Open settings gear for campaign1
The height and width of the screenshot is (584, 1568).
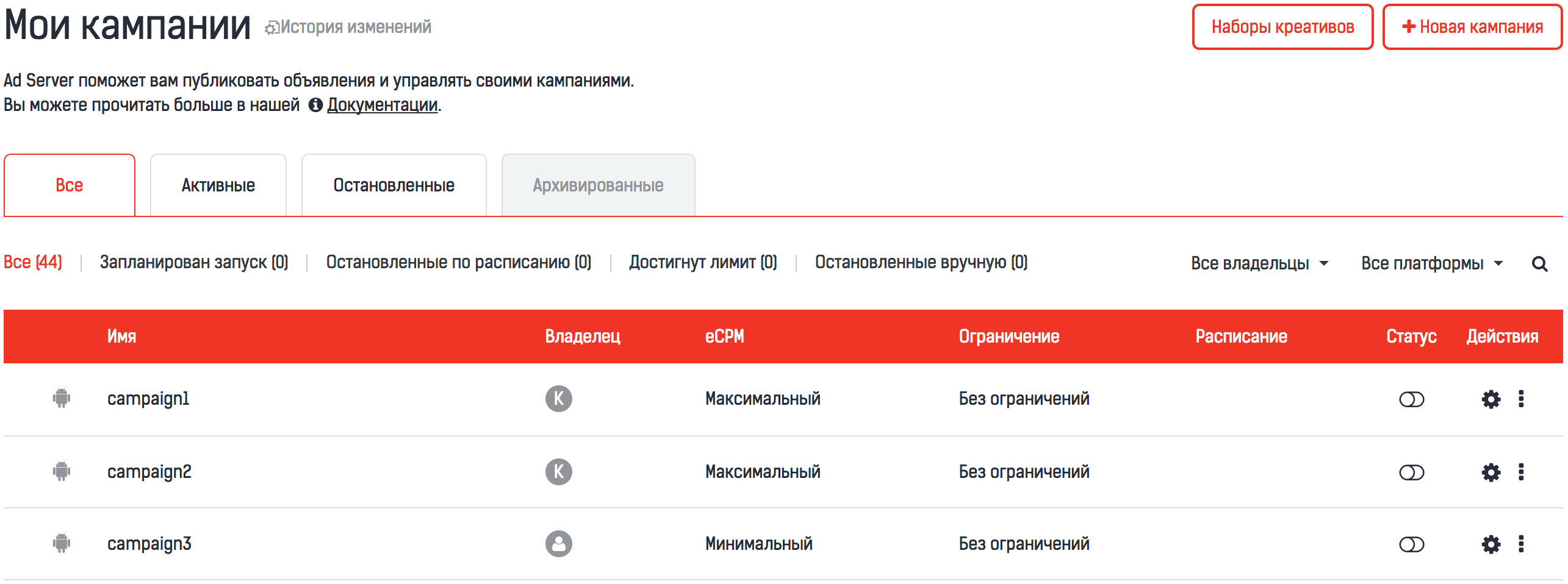point(1491,399)
